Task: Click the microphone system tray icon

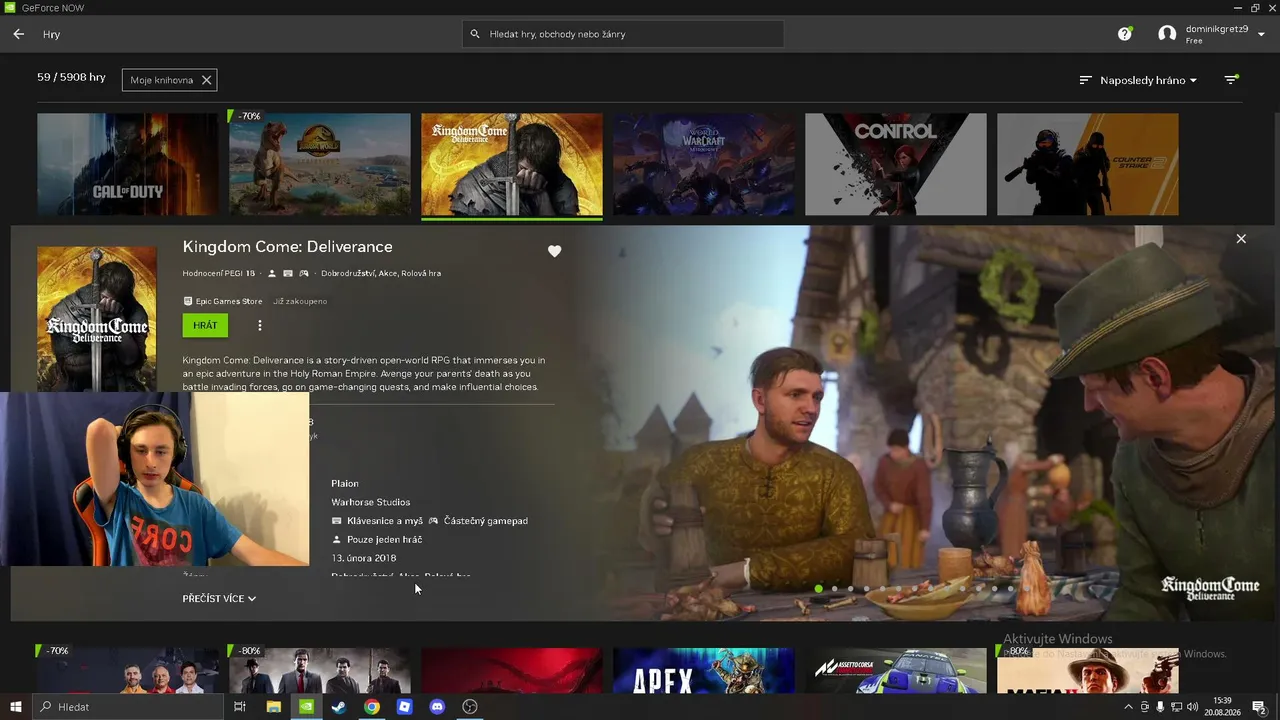Action: [1160, 707]
